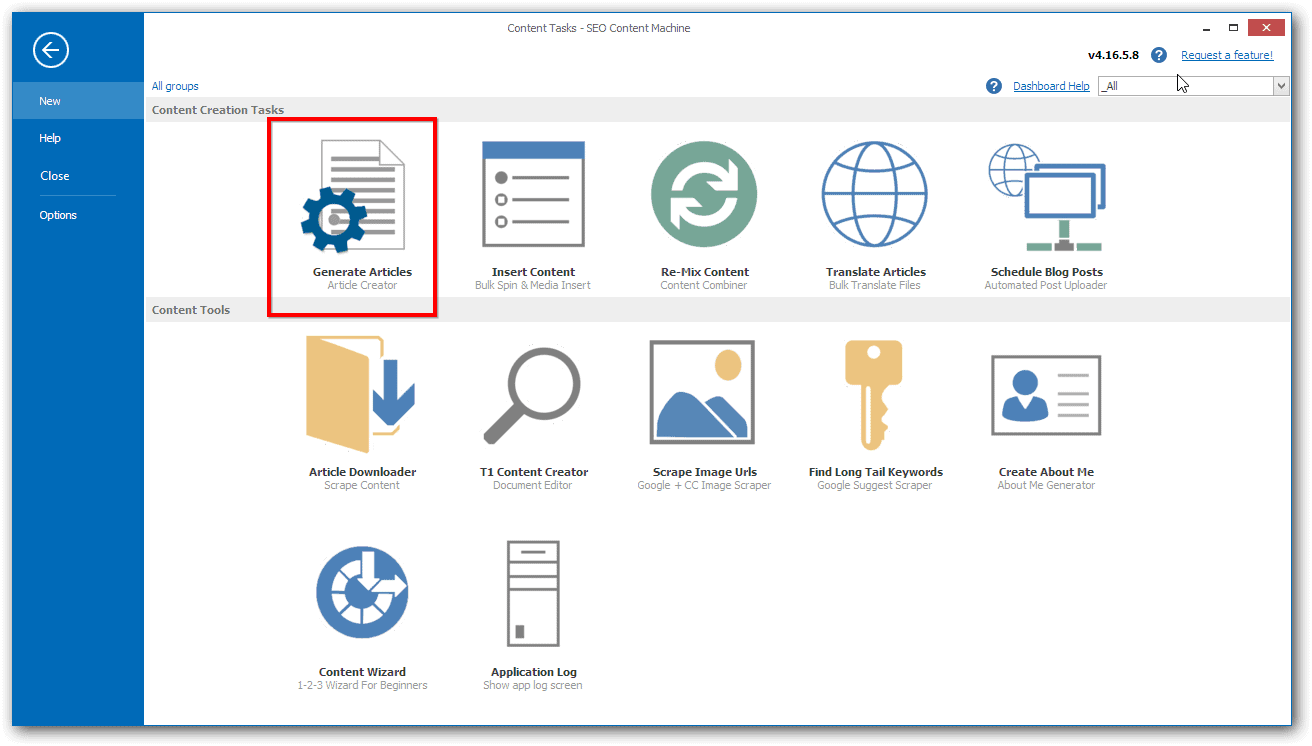
Task: Click the Application Log label
Action: (x=533, y=672)
